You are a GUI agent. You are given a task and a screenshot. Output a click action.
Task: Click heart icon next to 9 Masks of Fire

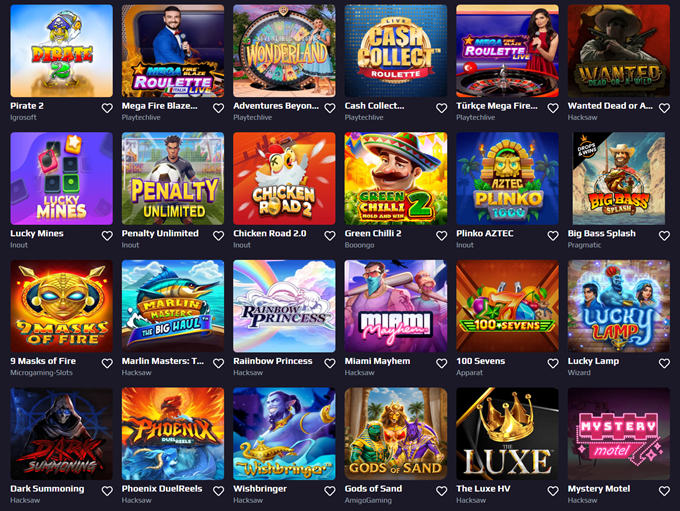pyautogui.click(x=107, y=363)
